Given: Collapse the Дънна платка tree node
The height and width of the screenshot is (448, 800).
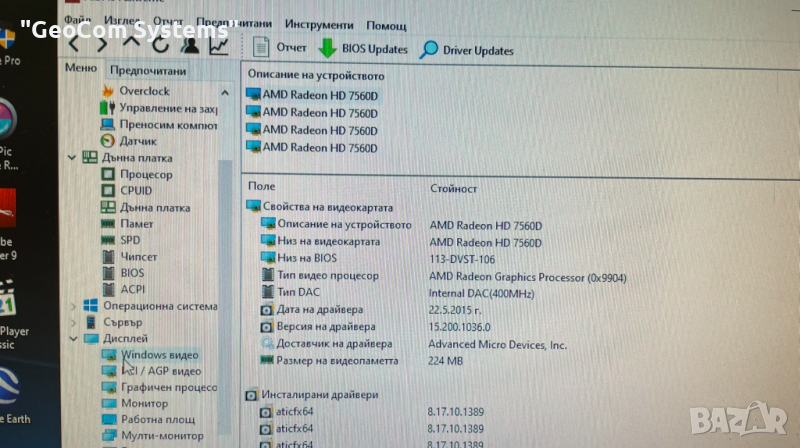Looking at the screenshot, I should click(71, 157).
